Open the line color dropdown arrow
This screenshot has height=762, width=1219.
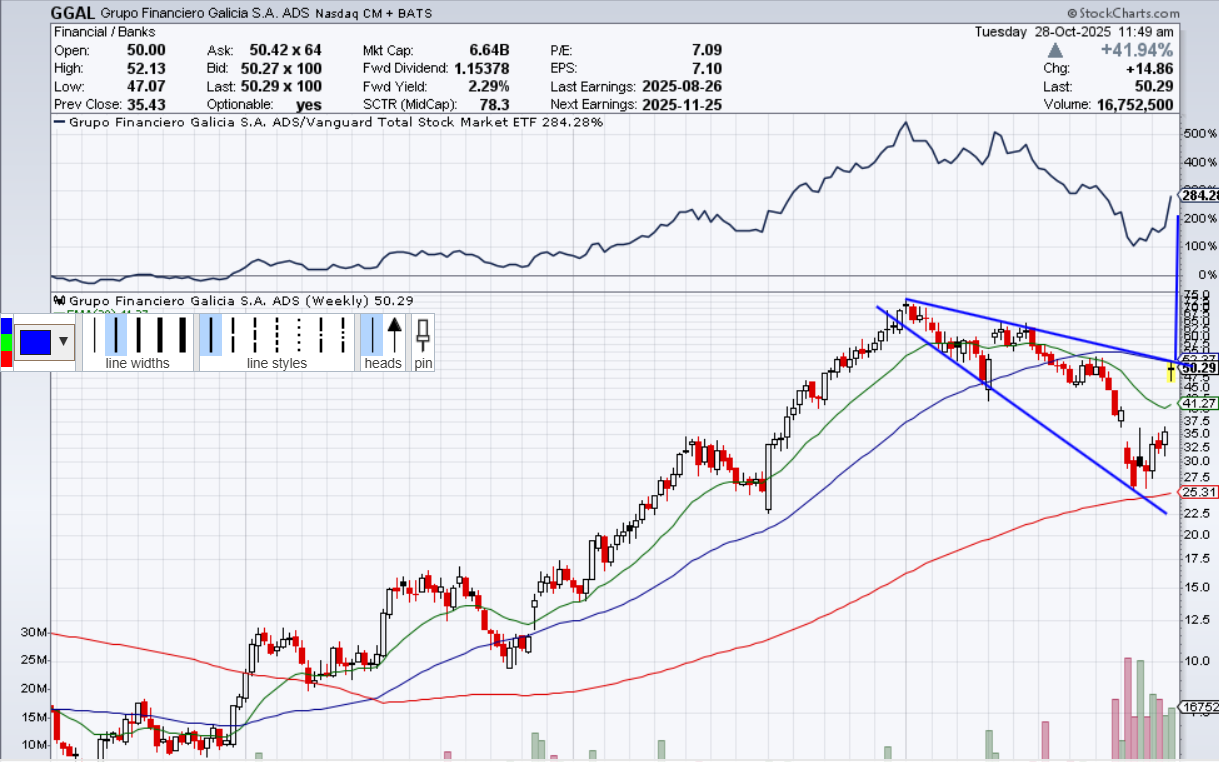[x=65, y=341]
